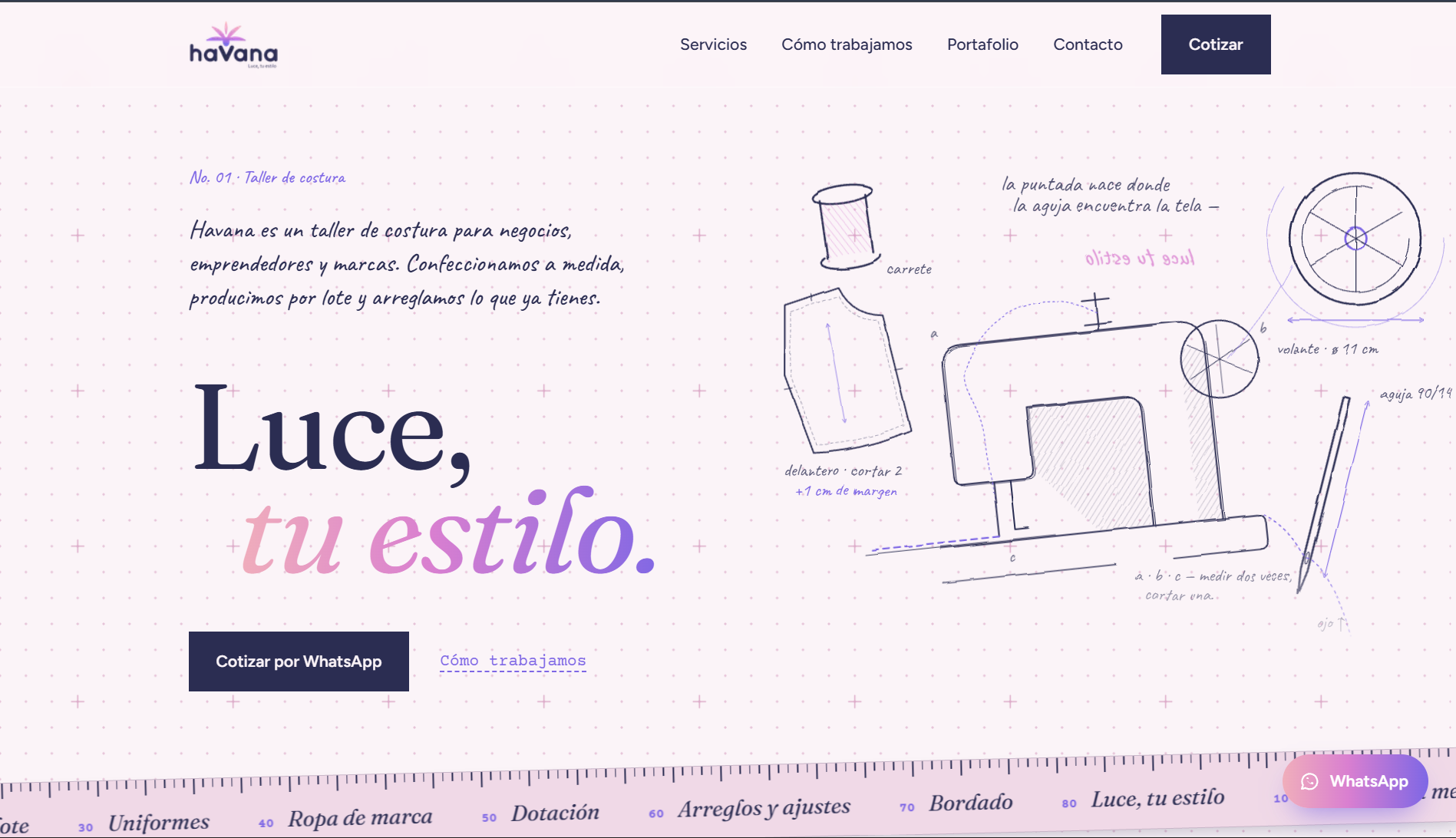Open the Portafolio nav link

pos(982,45)
